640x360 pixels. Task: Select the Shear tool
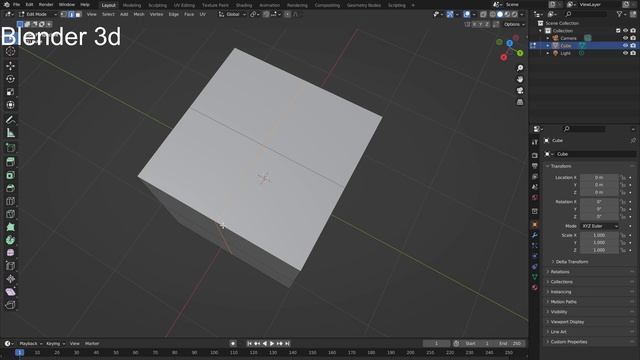pos(11,292)
